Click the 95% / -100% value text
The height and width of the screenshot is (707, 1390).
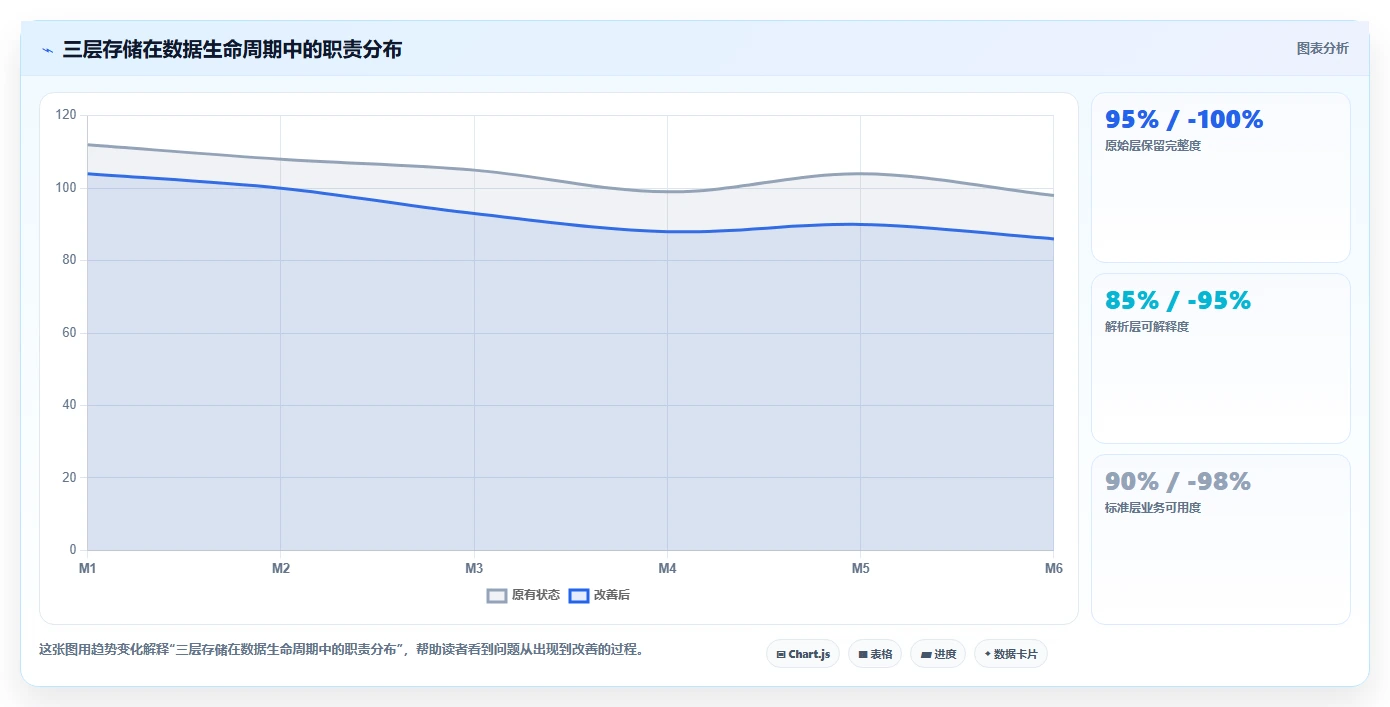tap(1184, 119)
